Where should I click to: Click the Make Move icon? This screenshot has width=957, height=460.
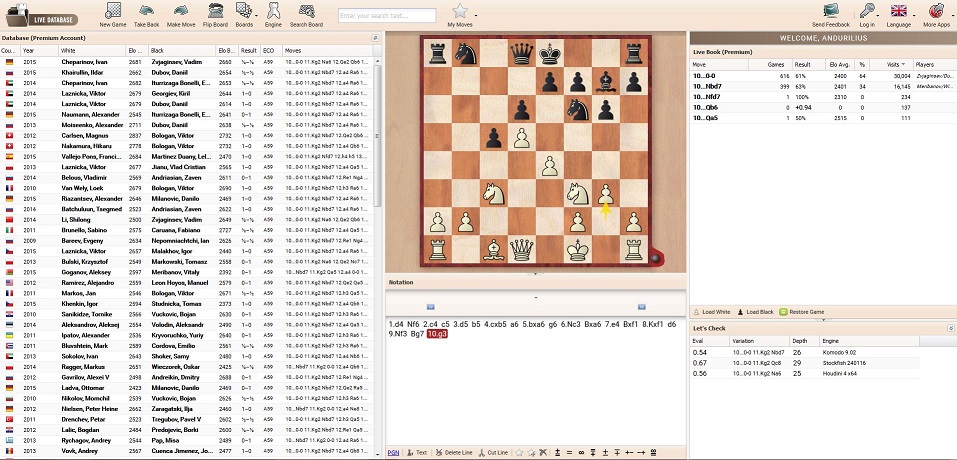pyautogui.click(x=181, y=10)
